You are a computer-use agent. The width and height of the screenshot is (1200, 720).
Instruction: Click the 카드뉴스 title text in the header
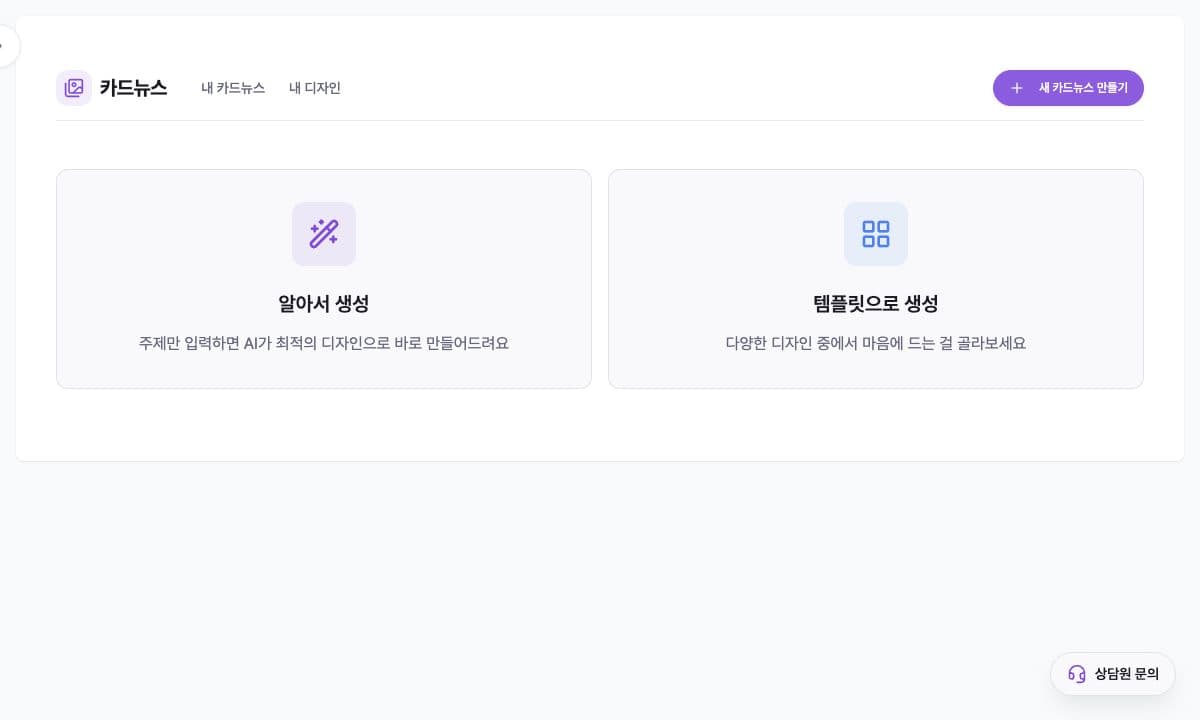pyautogui.click(x=133, y=88)
